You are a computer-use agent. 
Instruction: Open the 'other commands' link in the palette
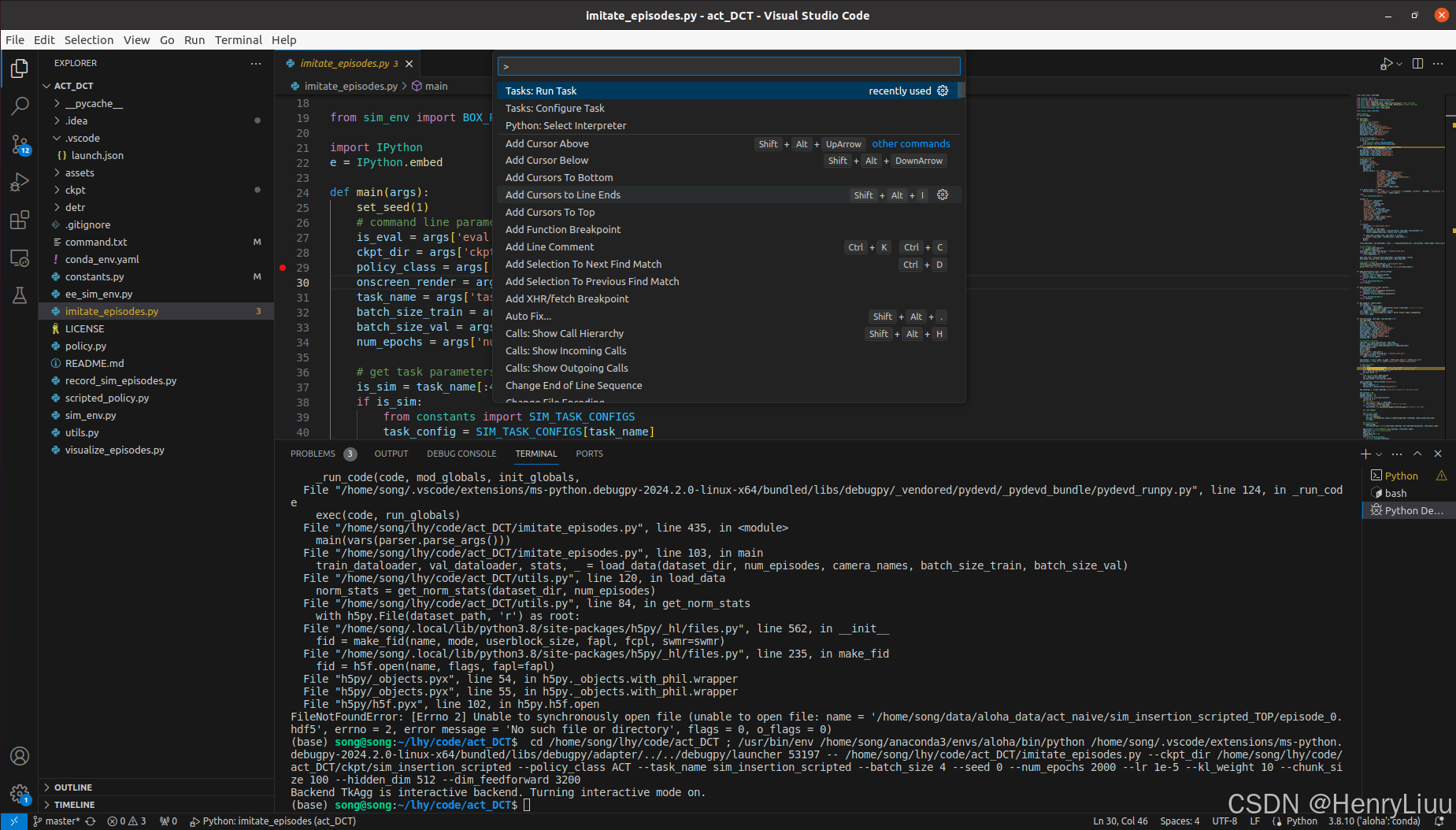tap(910, 143)
